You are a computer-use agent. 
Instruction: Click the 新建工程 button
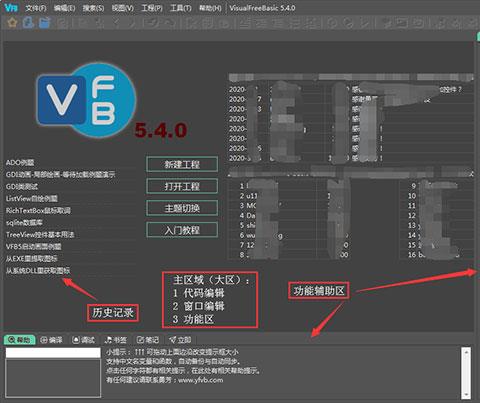(182, 164)
